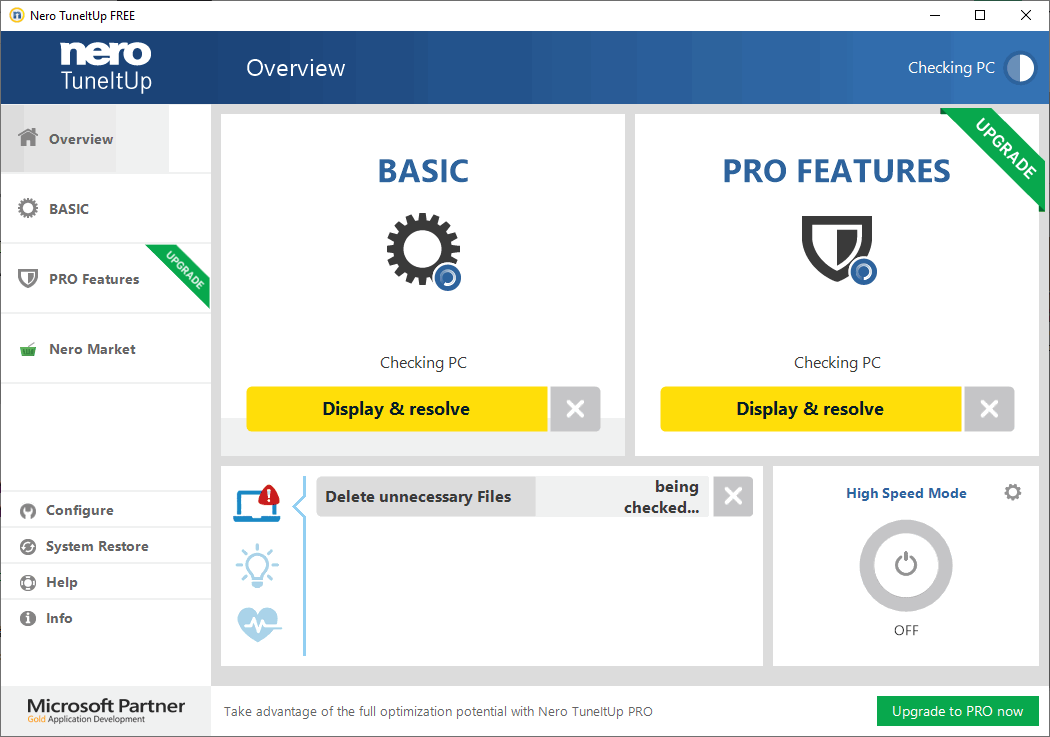Click 'Checking PC' text under BASIC card
Image resolution: width=1050 pixels, height=737 pixels.
click(423, 362)
